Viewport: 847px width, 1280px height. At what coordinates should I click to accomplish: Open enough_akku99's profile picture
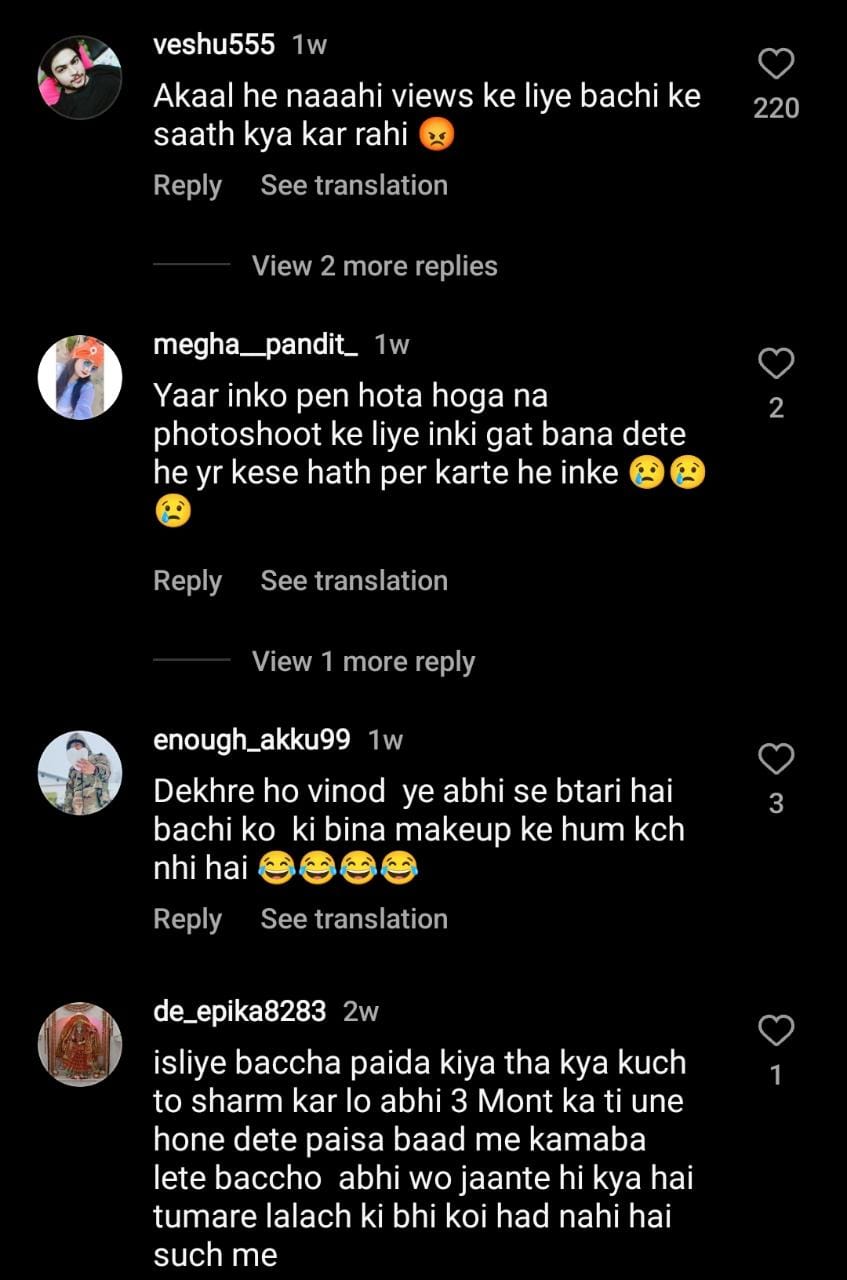[80, 773]
